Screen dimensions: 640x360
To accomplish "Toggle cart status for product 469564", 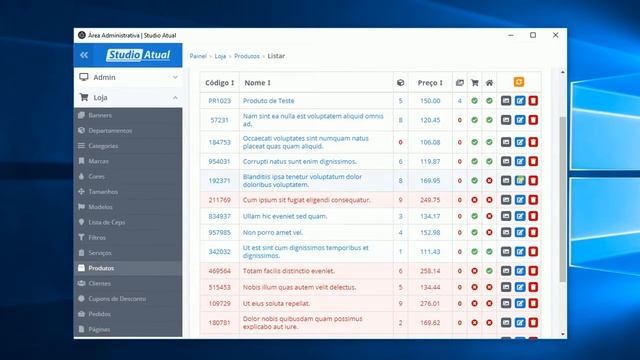I will [x=474, y=271].
